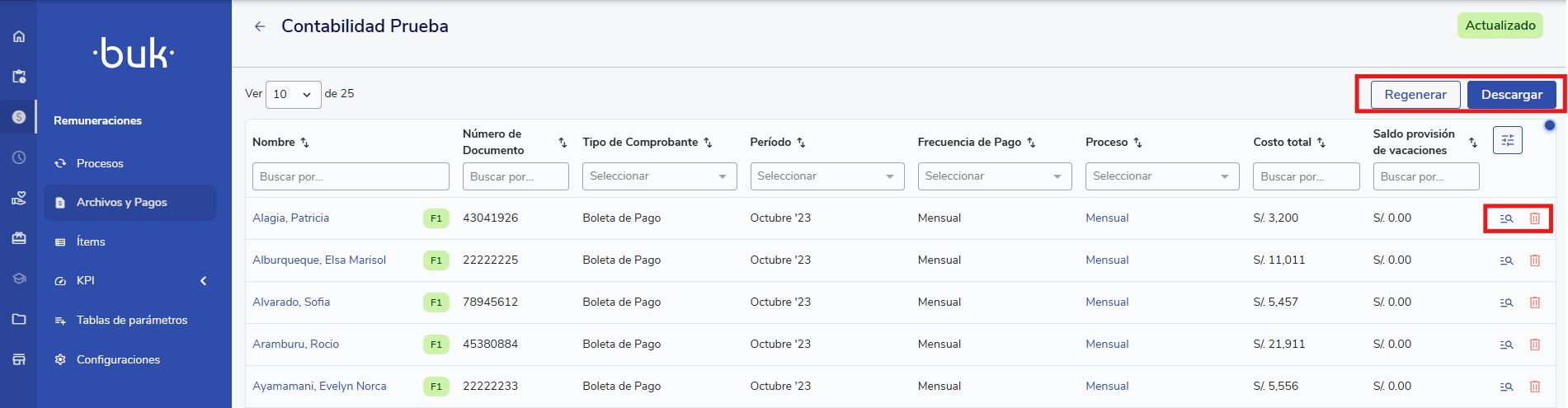The image size is (1568, 408).
Task: Sort by Período column arrows
Action: pos(800,143)
